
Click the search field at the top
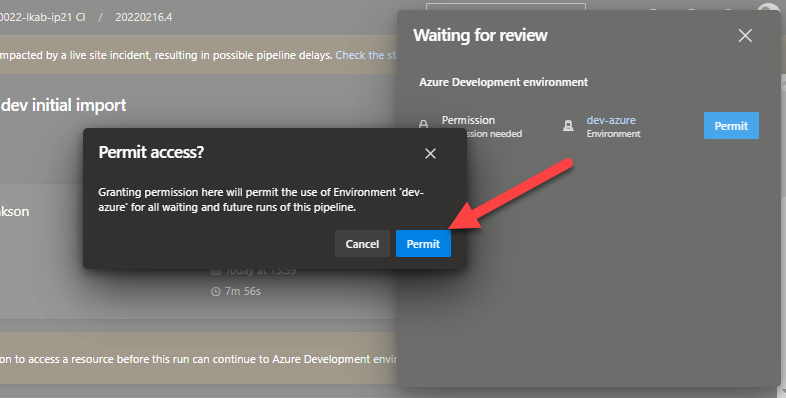(506, 6)
